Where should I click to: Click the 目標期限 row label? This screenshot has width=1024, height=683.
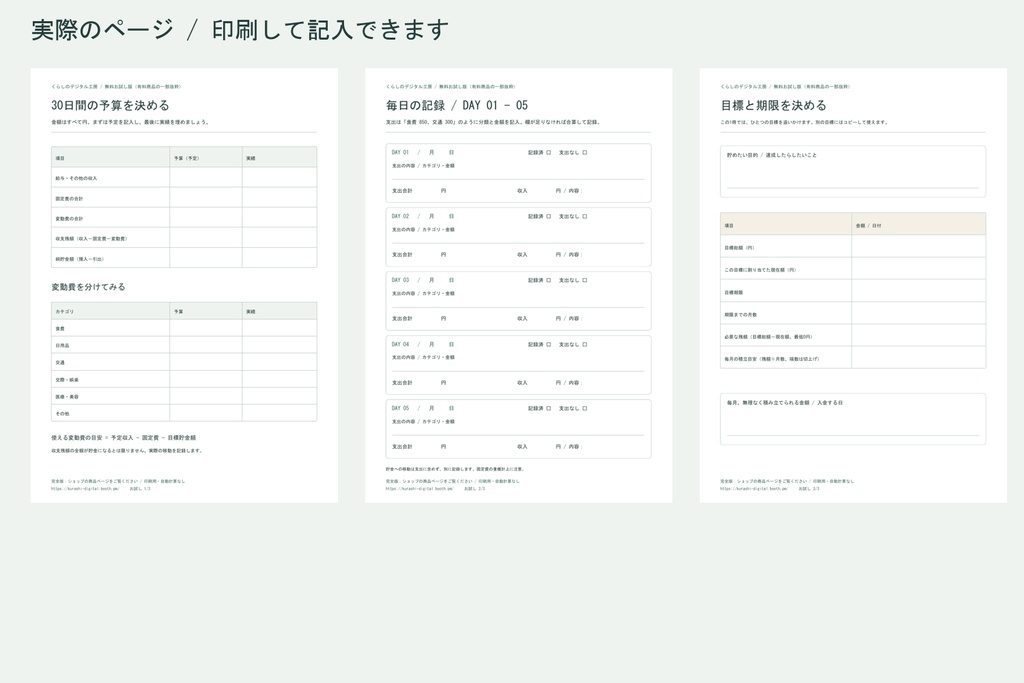[733, 293]
